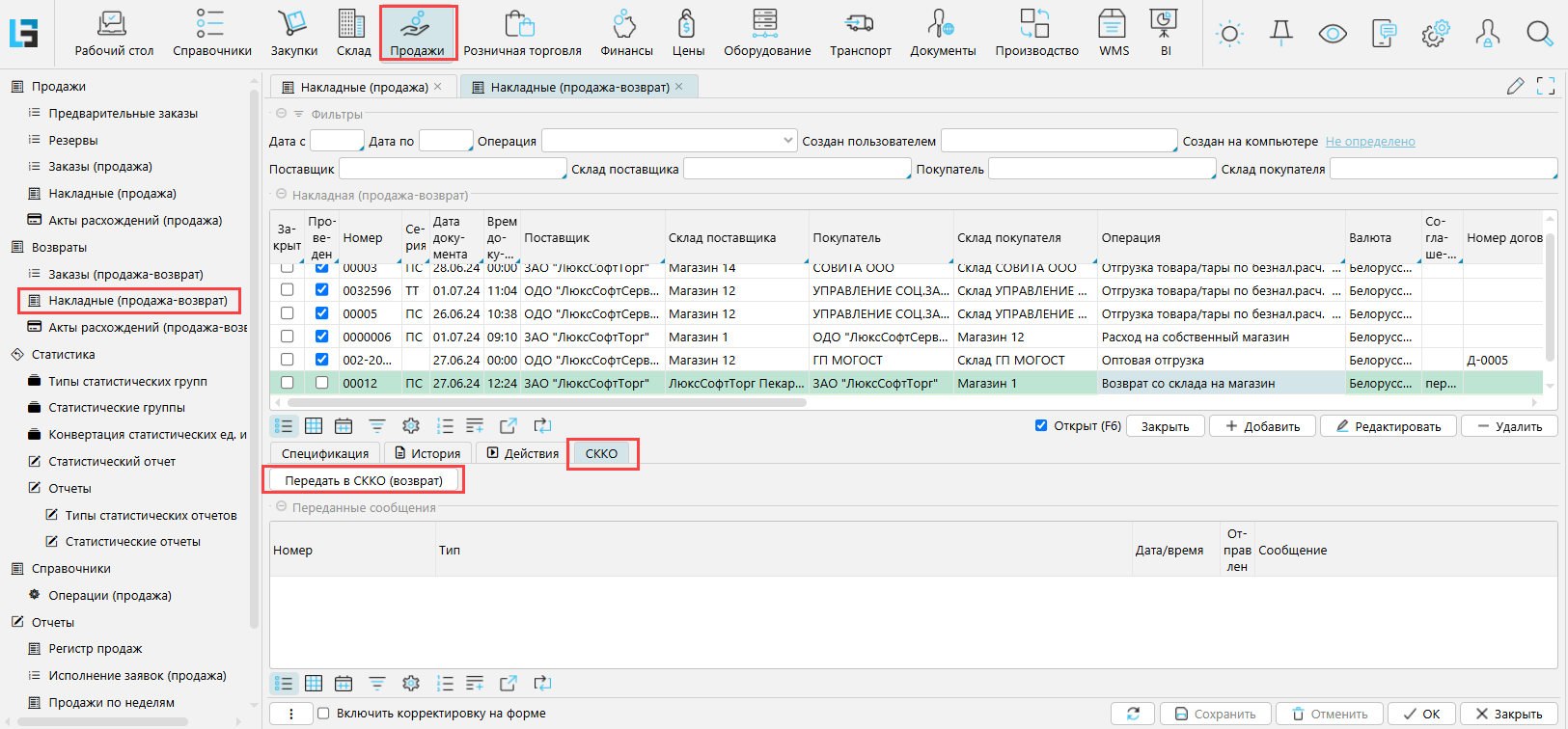Click the Не определено link

coord(1369,142)
